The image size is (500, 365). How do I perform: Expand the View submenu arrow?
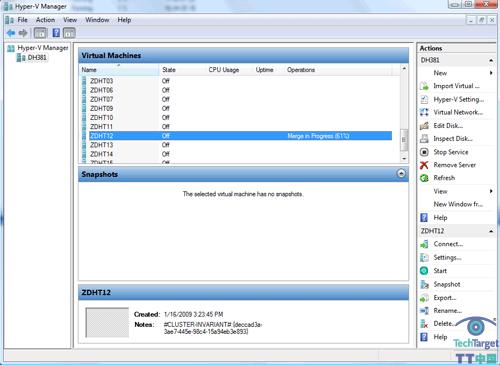491,191
